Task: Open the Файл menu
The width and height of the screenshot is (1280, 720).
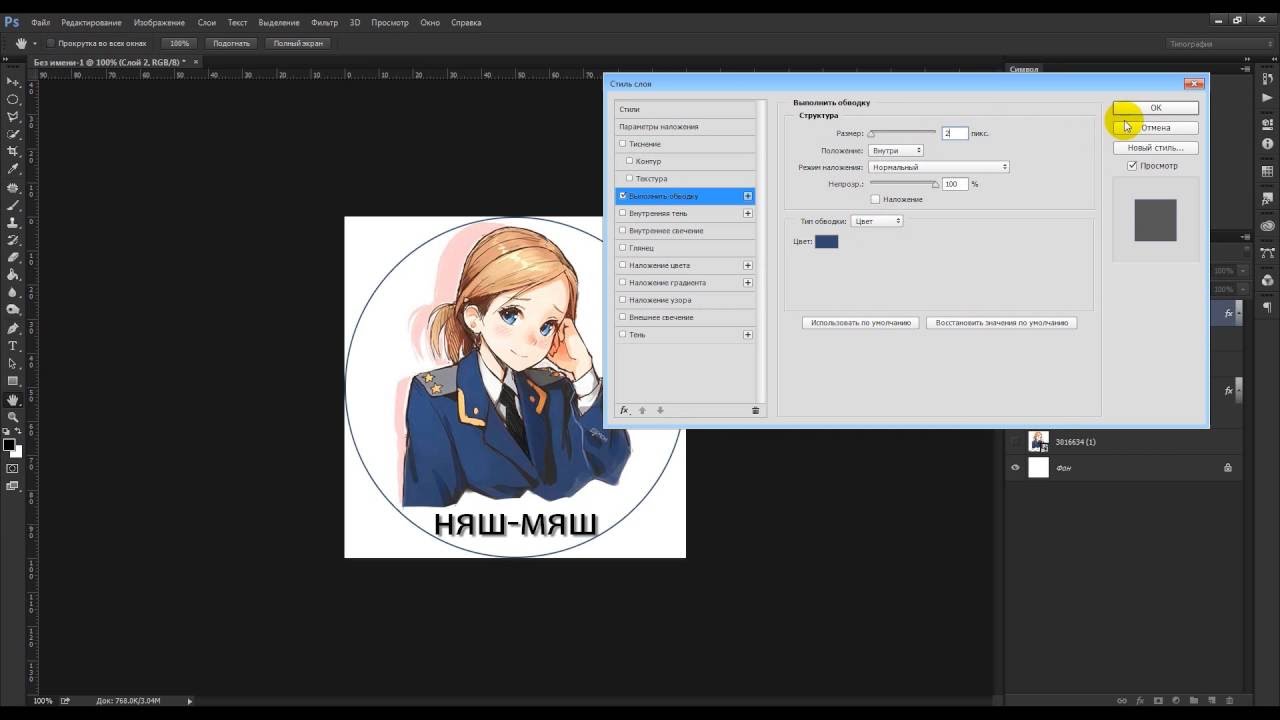Action: coord(40,22)
